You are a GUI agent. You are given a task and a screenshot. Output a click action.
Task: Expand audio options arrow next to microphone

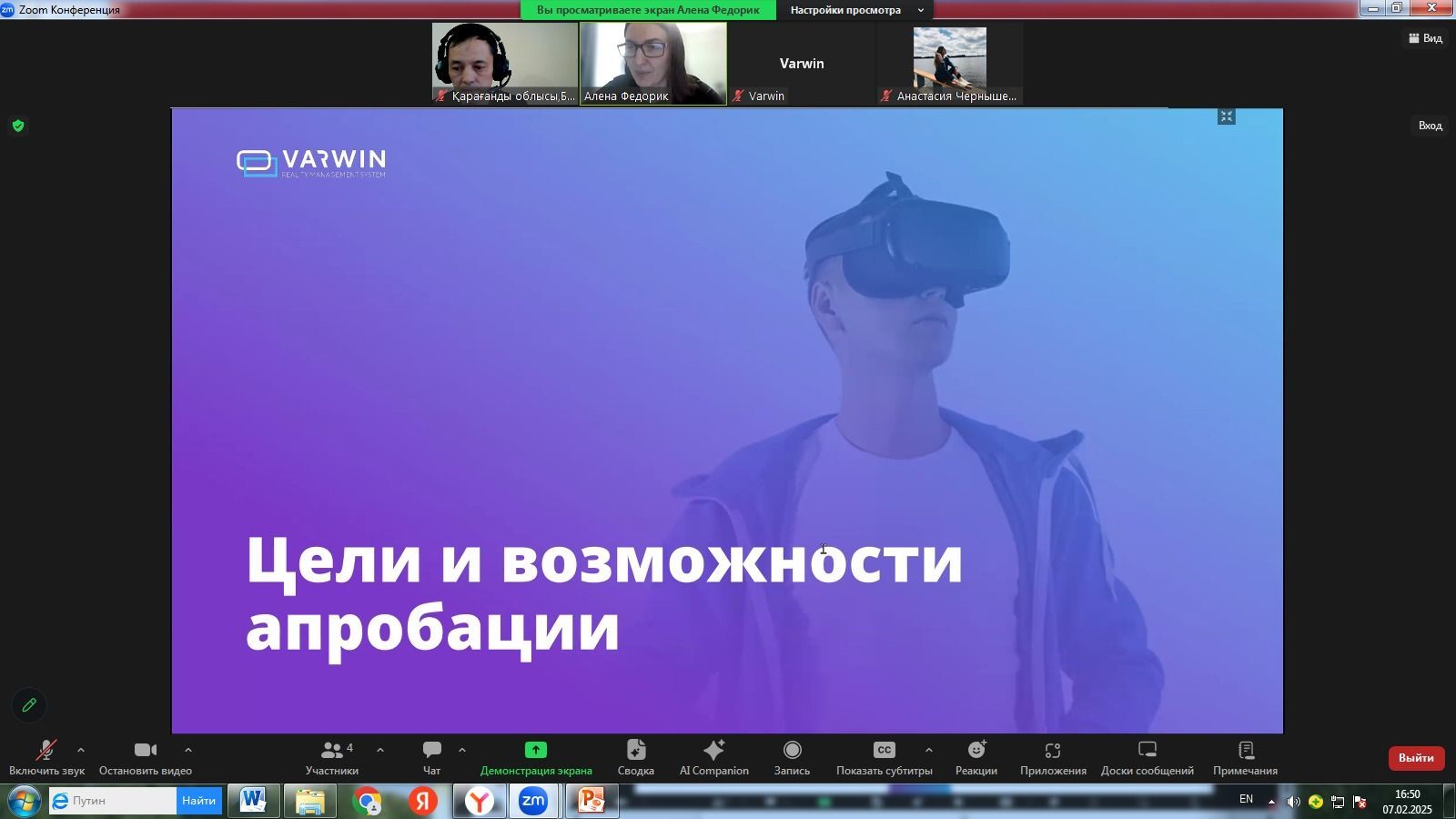coord(81,751)
